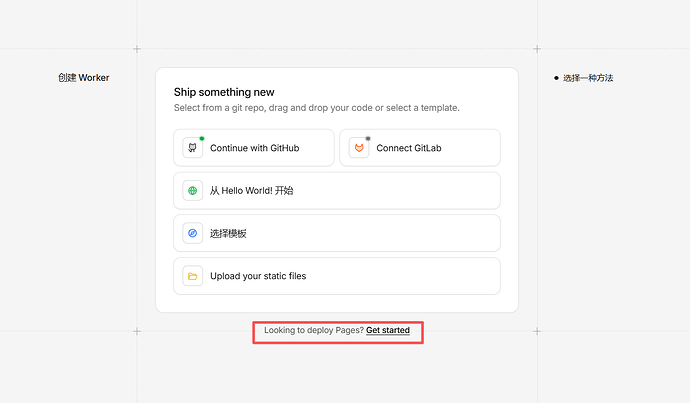Open the Get started Pages link

coord(388,330)
